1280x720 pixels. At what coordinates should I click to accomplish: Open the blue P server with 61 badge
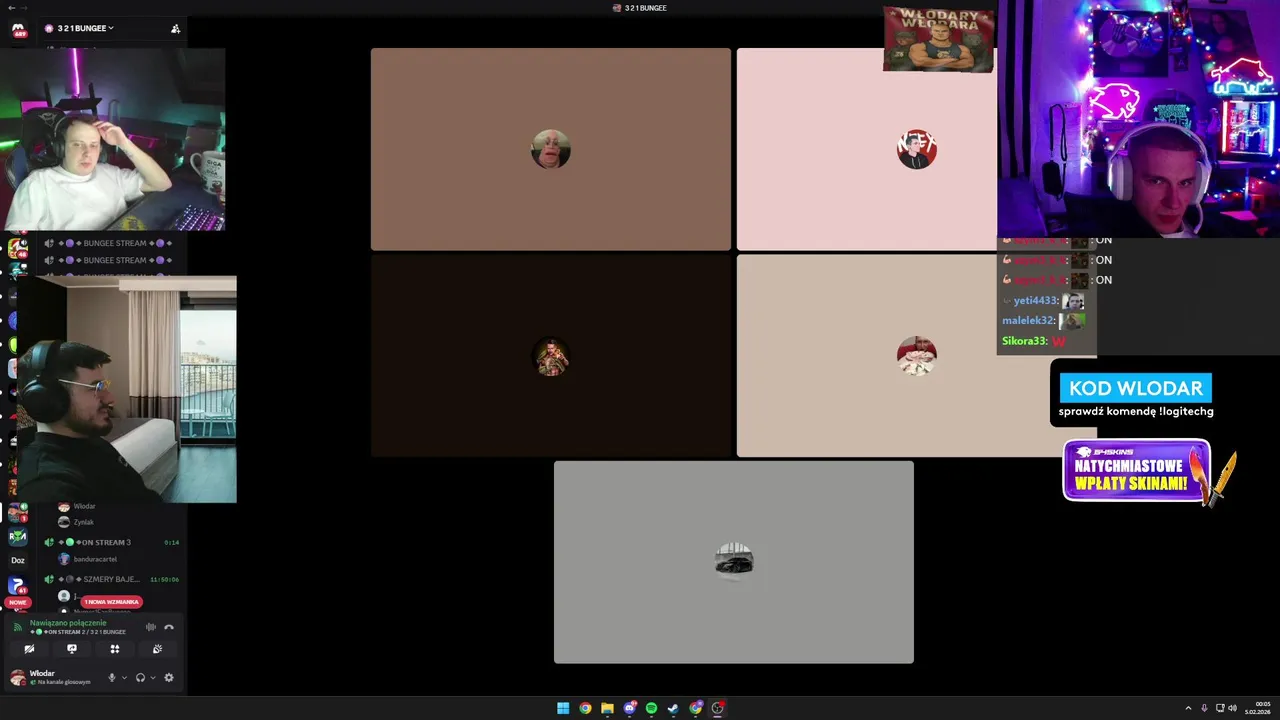point(17,585)
